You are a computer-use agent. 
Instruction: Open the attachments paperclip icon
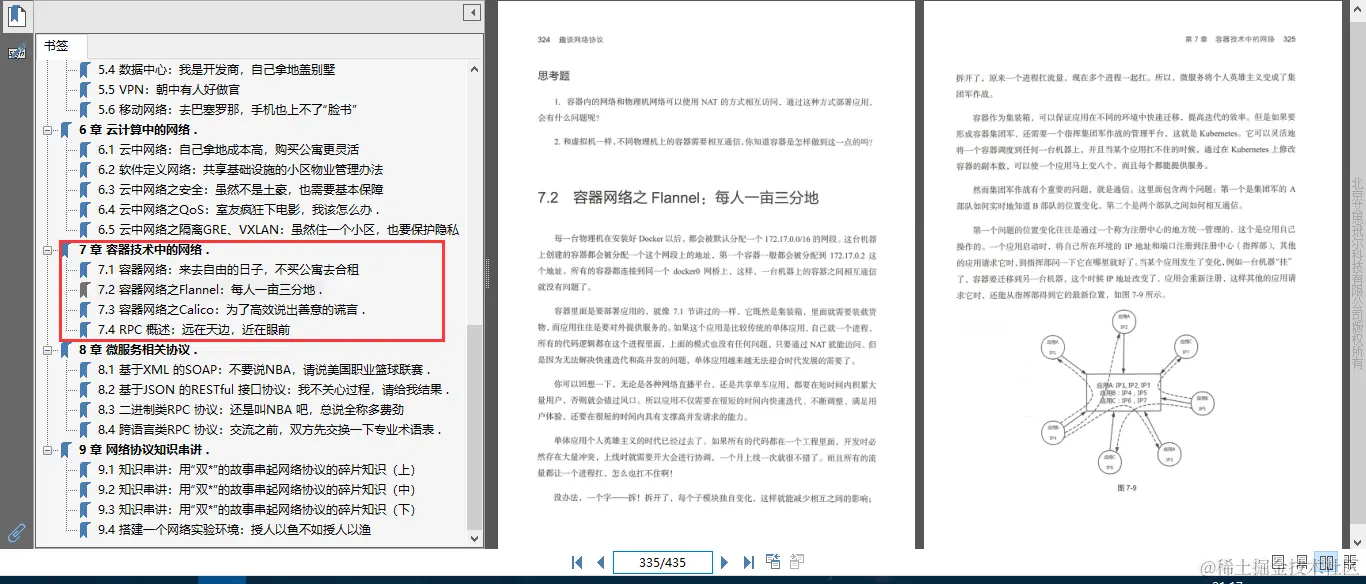pyautogui.click(x=15, y=531)
